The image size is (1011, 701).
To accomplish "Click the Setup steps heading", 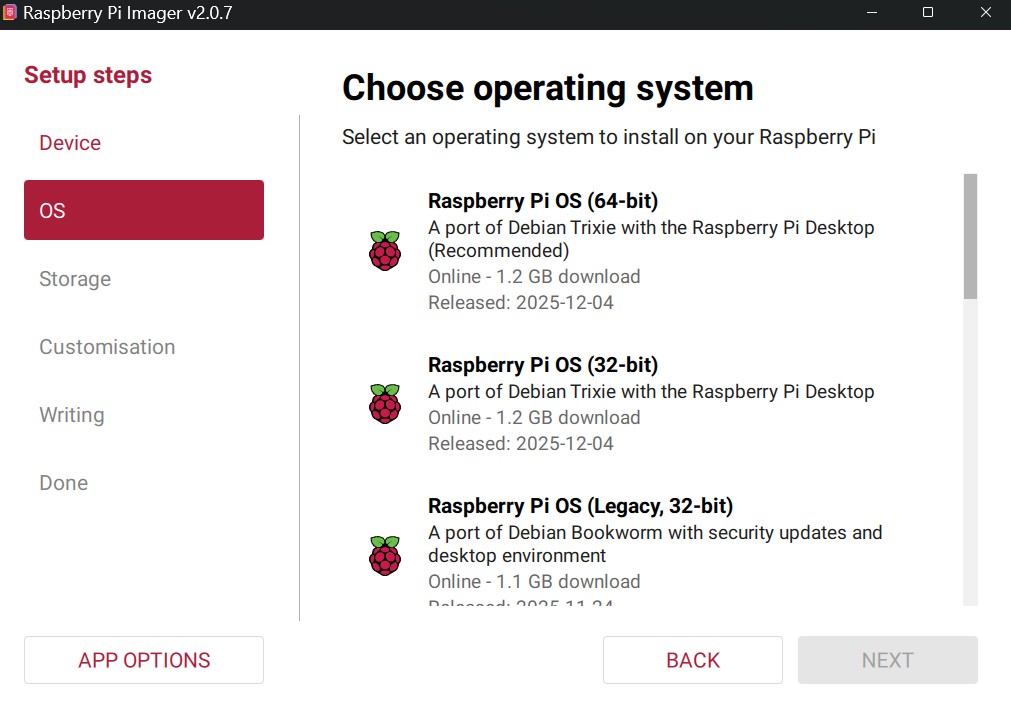I will pos(87,75).
